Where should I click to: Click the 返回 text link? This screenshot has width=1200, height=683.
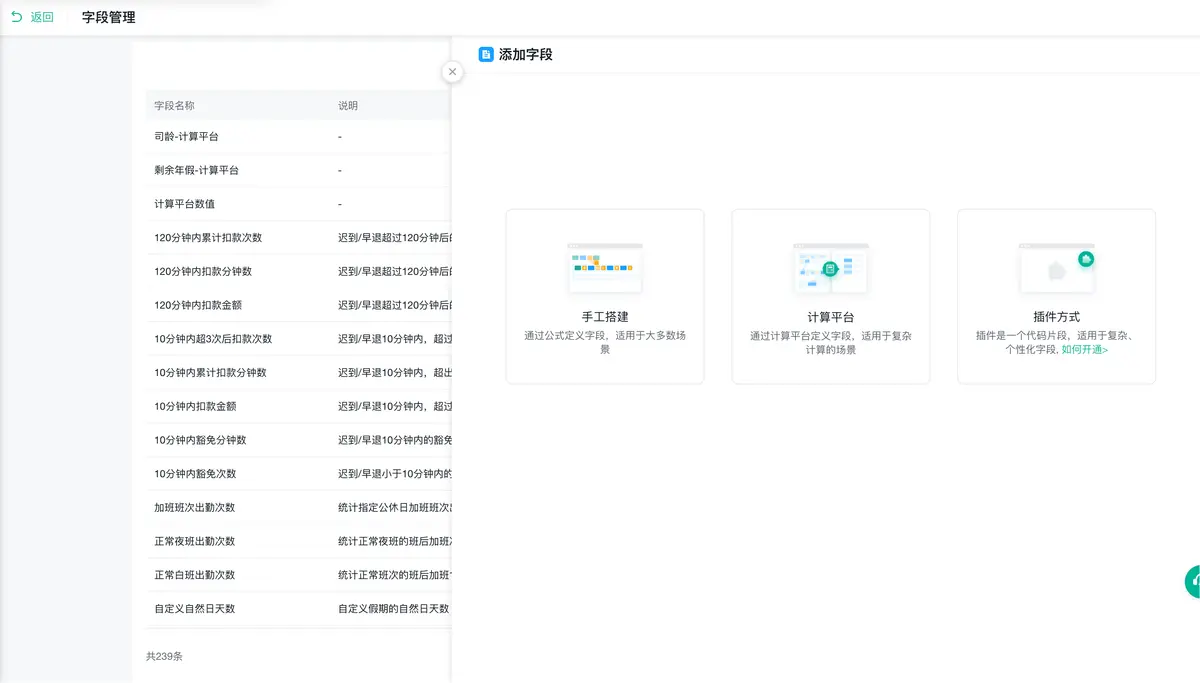click(42, 17)
